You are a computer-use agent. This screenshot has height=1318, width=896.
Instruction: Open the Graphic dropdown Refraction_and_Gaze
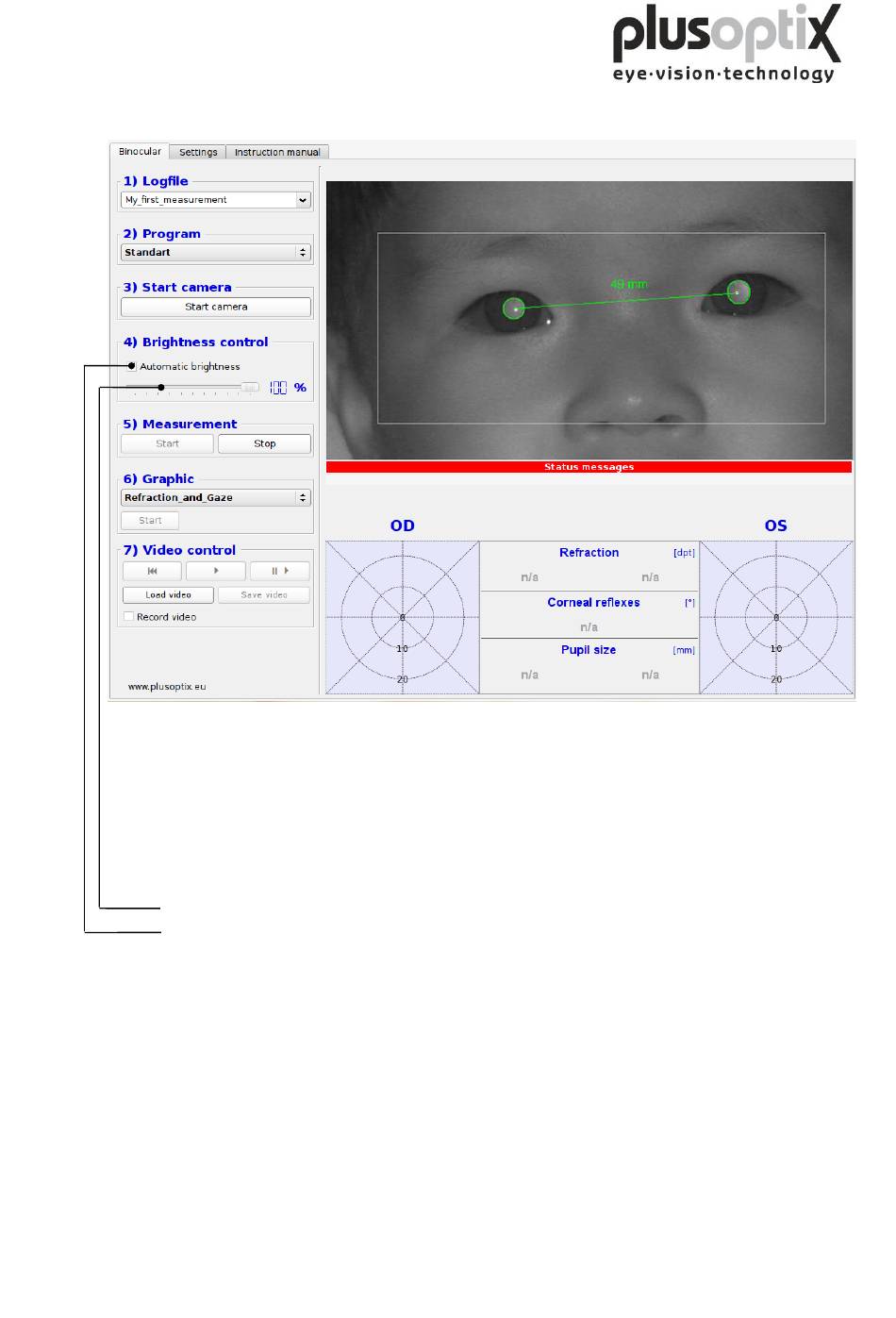(216, 497)
